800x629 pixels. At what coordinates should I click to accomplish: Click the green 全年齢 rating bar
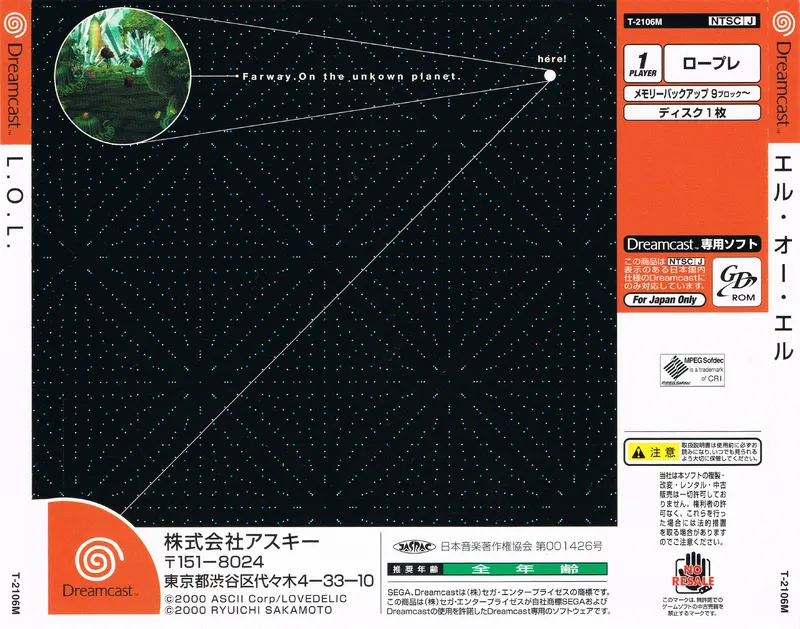point(525,569)
